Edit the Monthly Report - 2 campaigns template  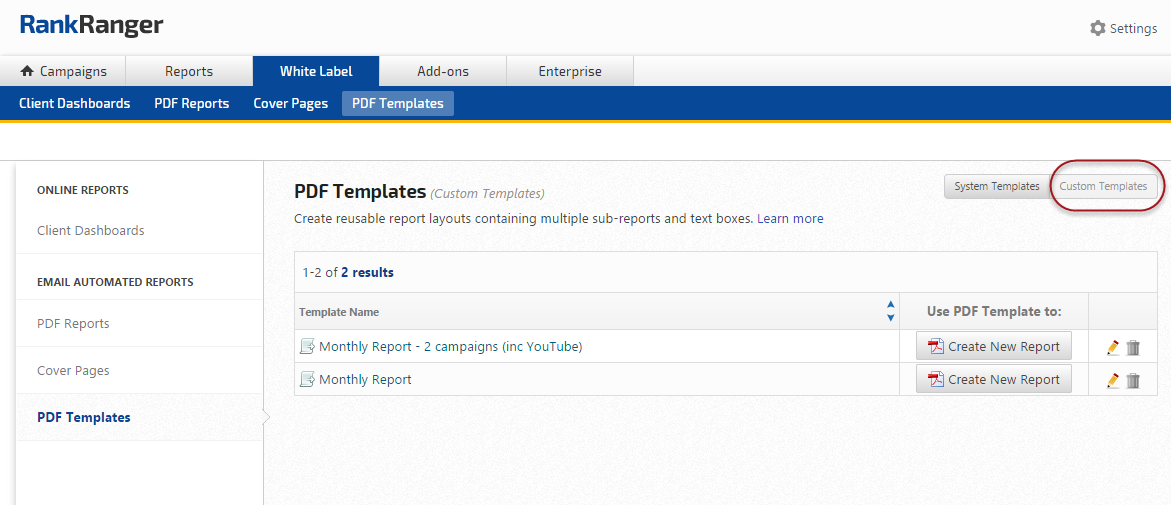point(1113,347)
